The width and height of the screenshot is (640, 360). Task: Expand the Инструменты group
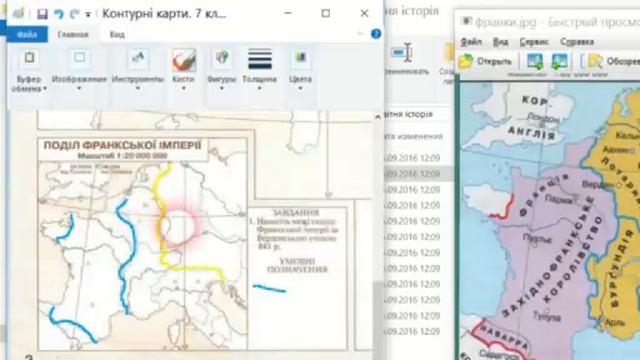click(138, 70)
